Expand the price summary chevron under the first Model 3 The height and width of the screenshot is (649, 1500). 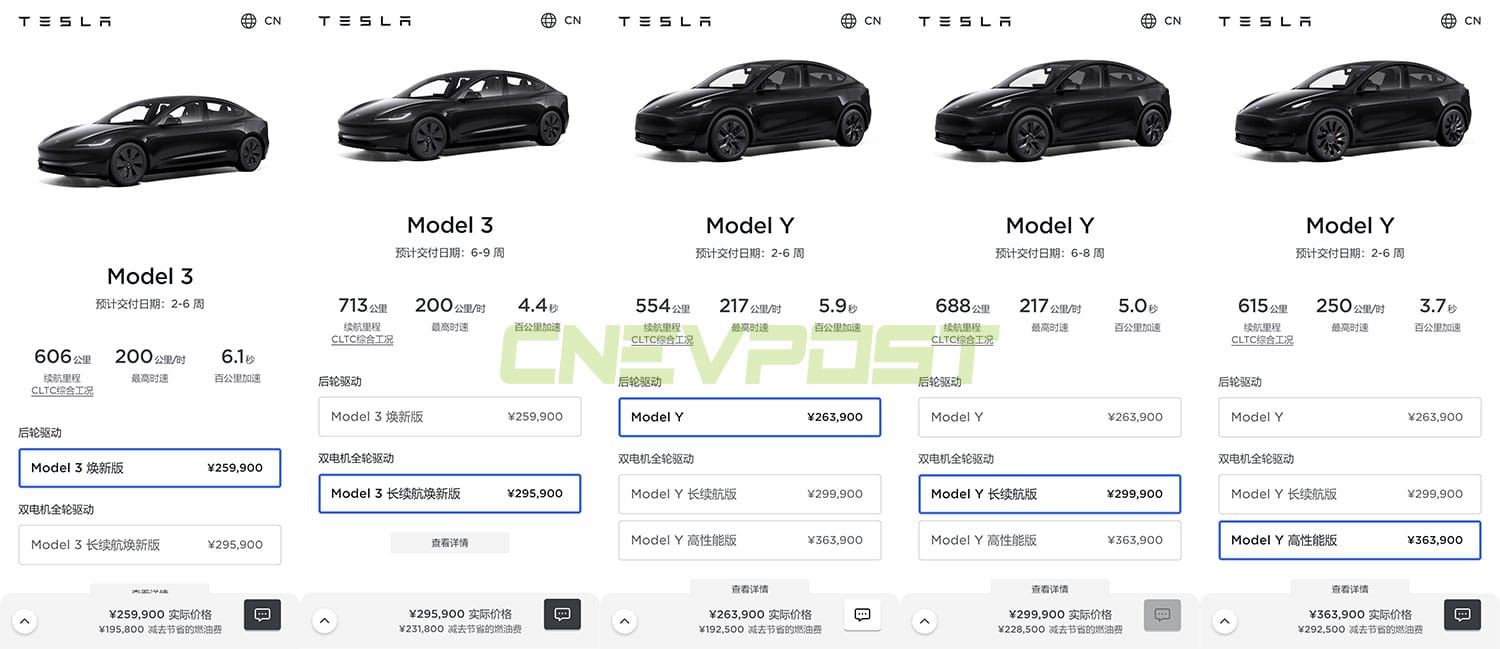25,620
